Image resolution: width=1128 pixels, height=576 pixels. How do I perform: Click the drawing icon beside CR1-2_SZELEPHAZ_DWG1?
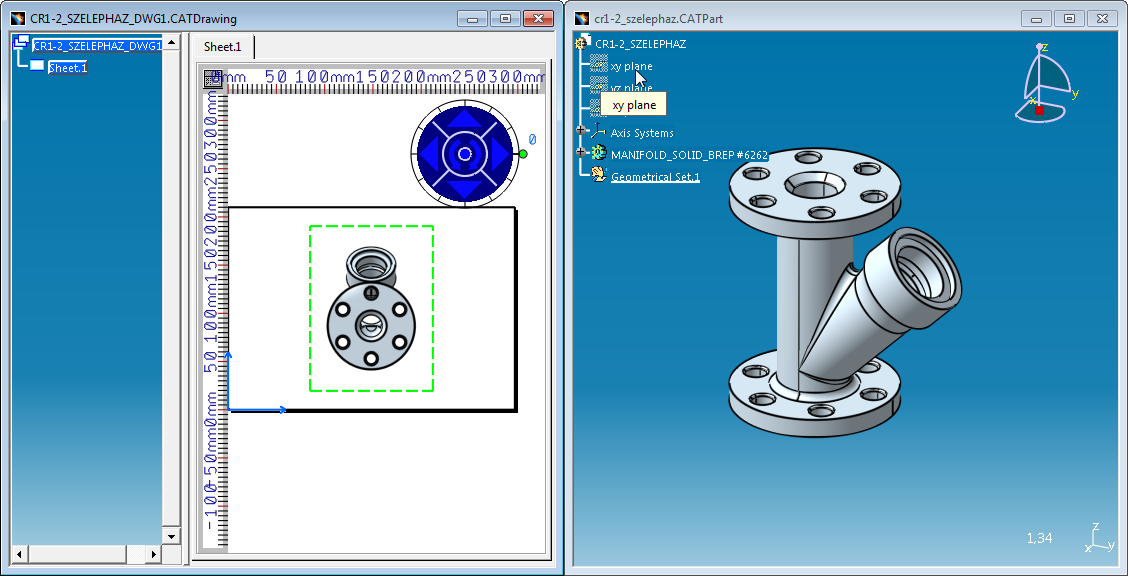[21, 42]
